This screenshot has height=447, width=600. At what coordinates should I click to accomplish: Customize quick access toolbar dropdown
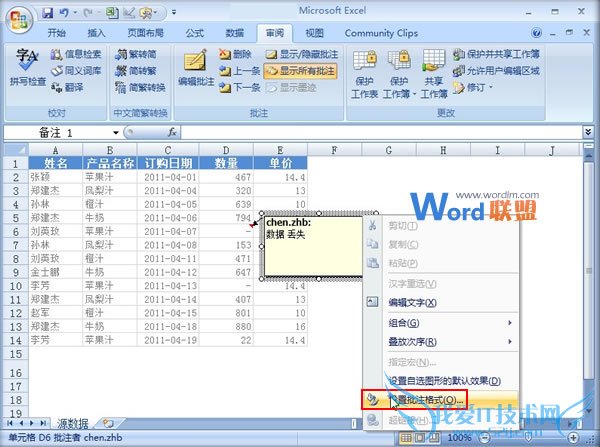tap(174, 13)
